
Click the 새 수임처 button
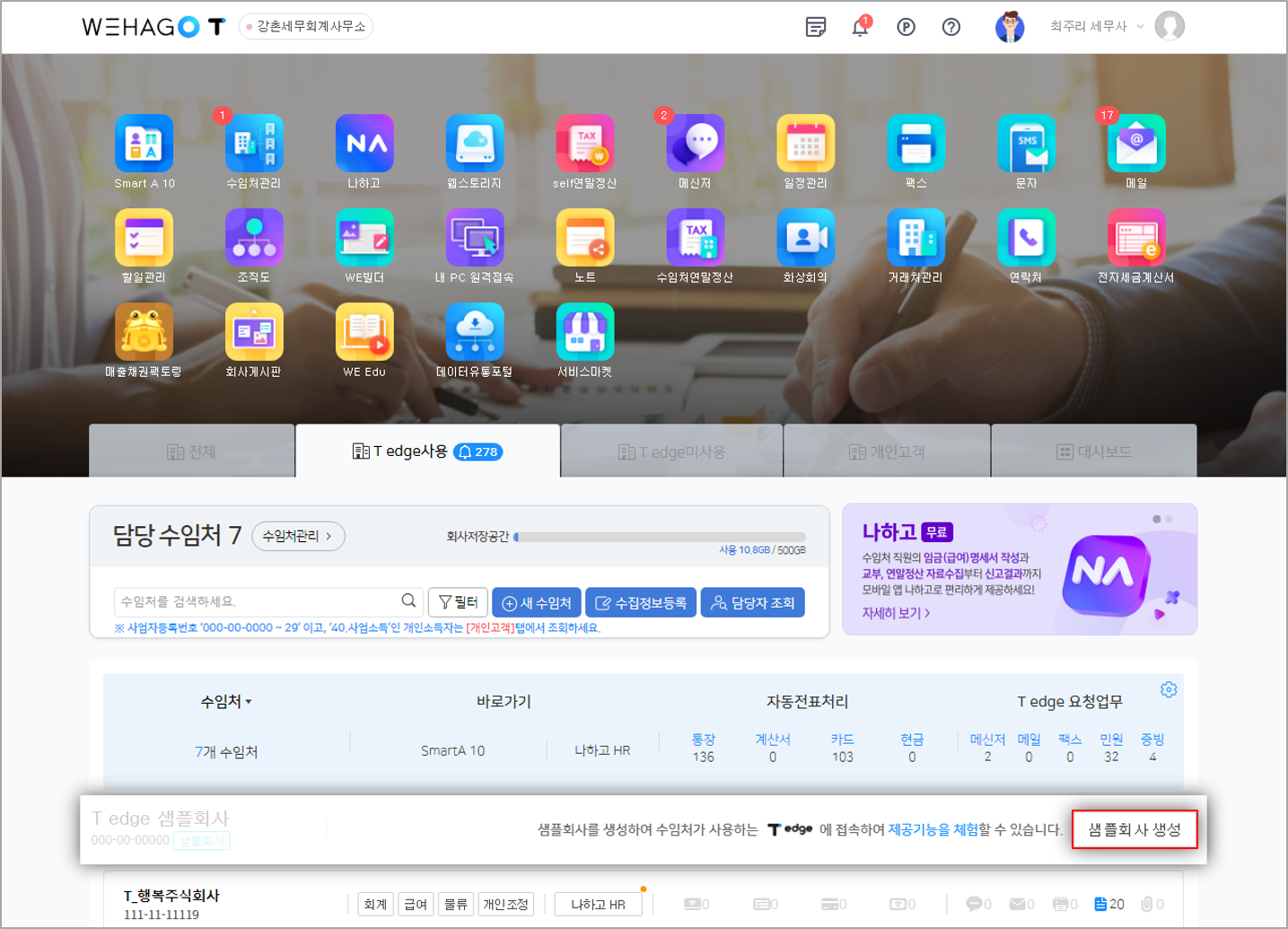point(537,603)
